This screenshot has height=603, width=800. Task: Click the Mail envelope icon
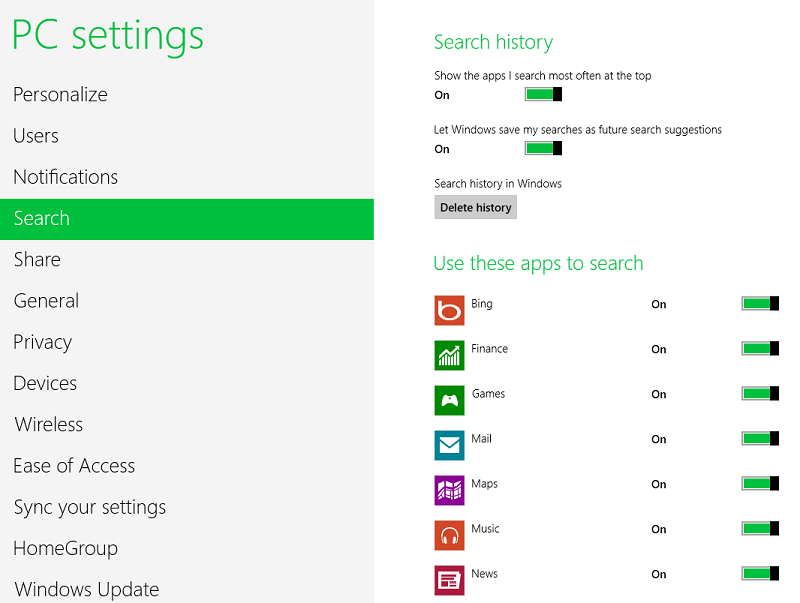[449, 445]
